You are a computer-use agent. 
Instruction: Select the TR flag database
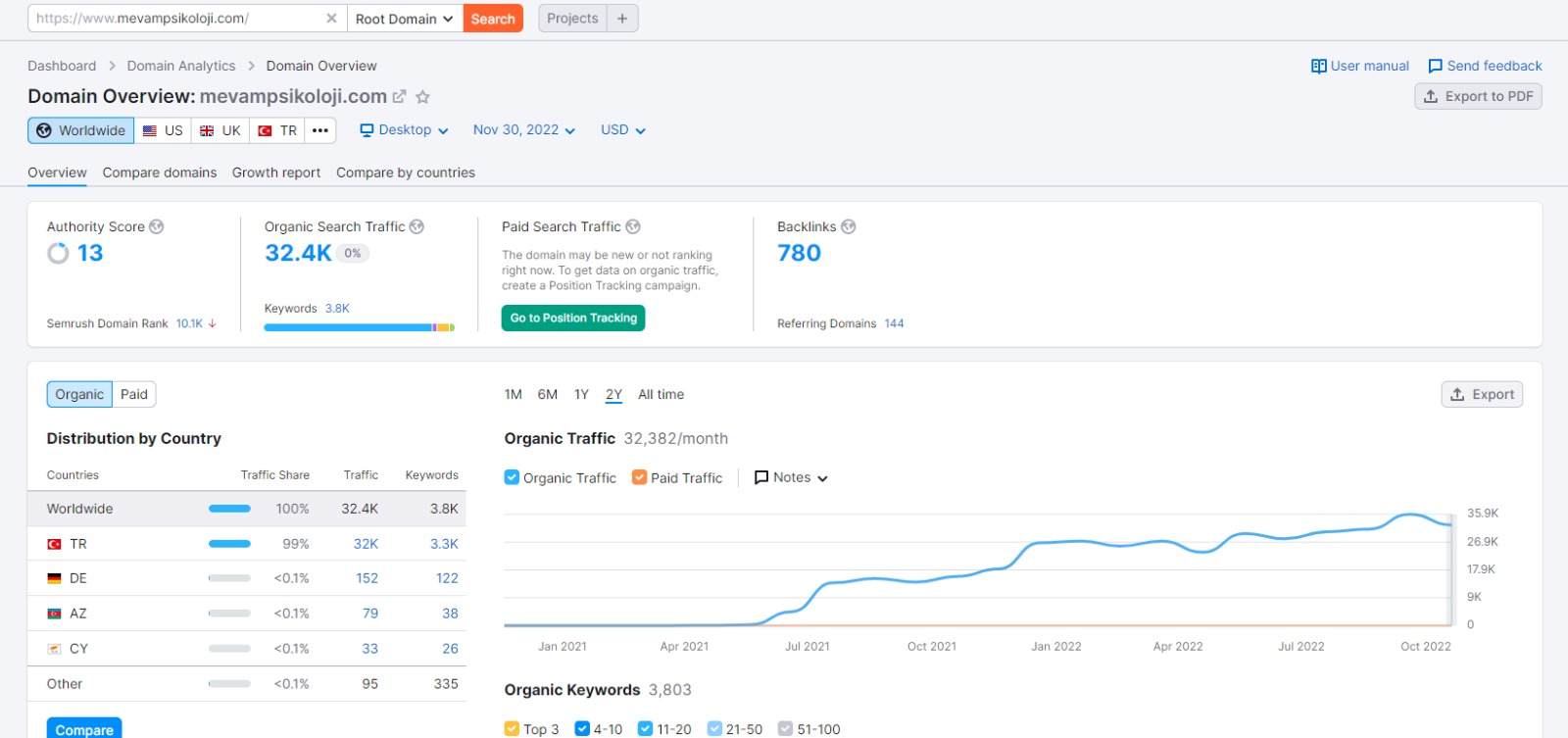pyautogui.click(x=277, y=130)
